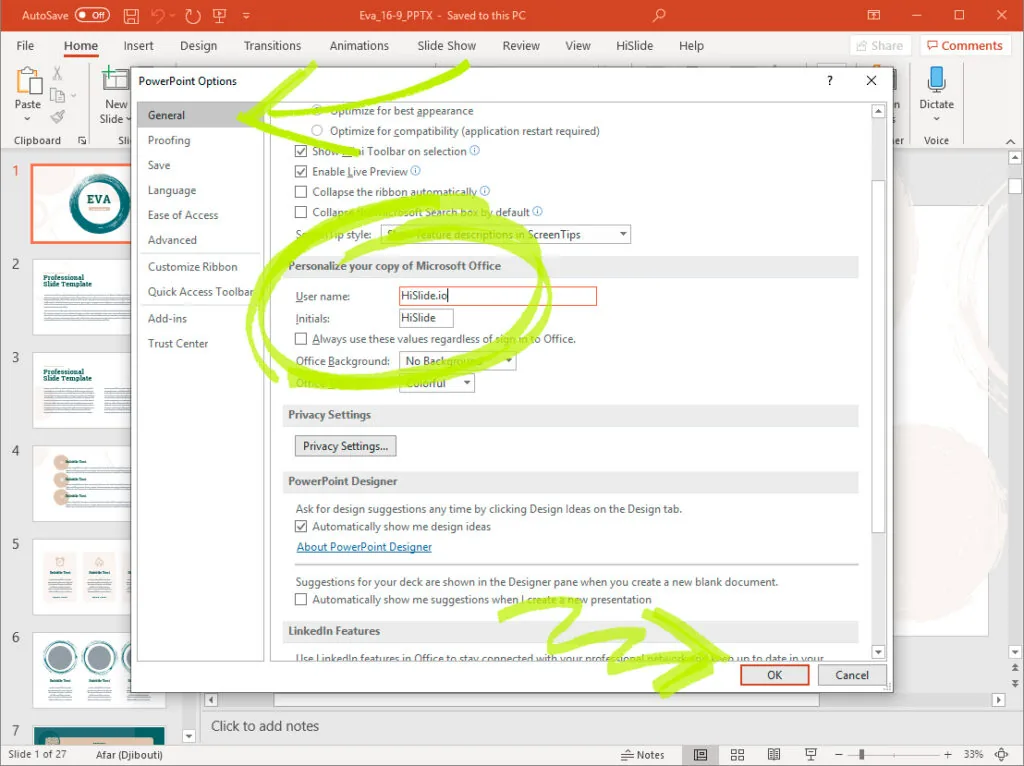Click the Save icon in title bar
The image size is (1024, 766).
coord(131,16)
